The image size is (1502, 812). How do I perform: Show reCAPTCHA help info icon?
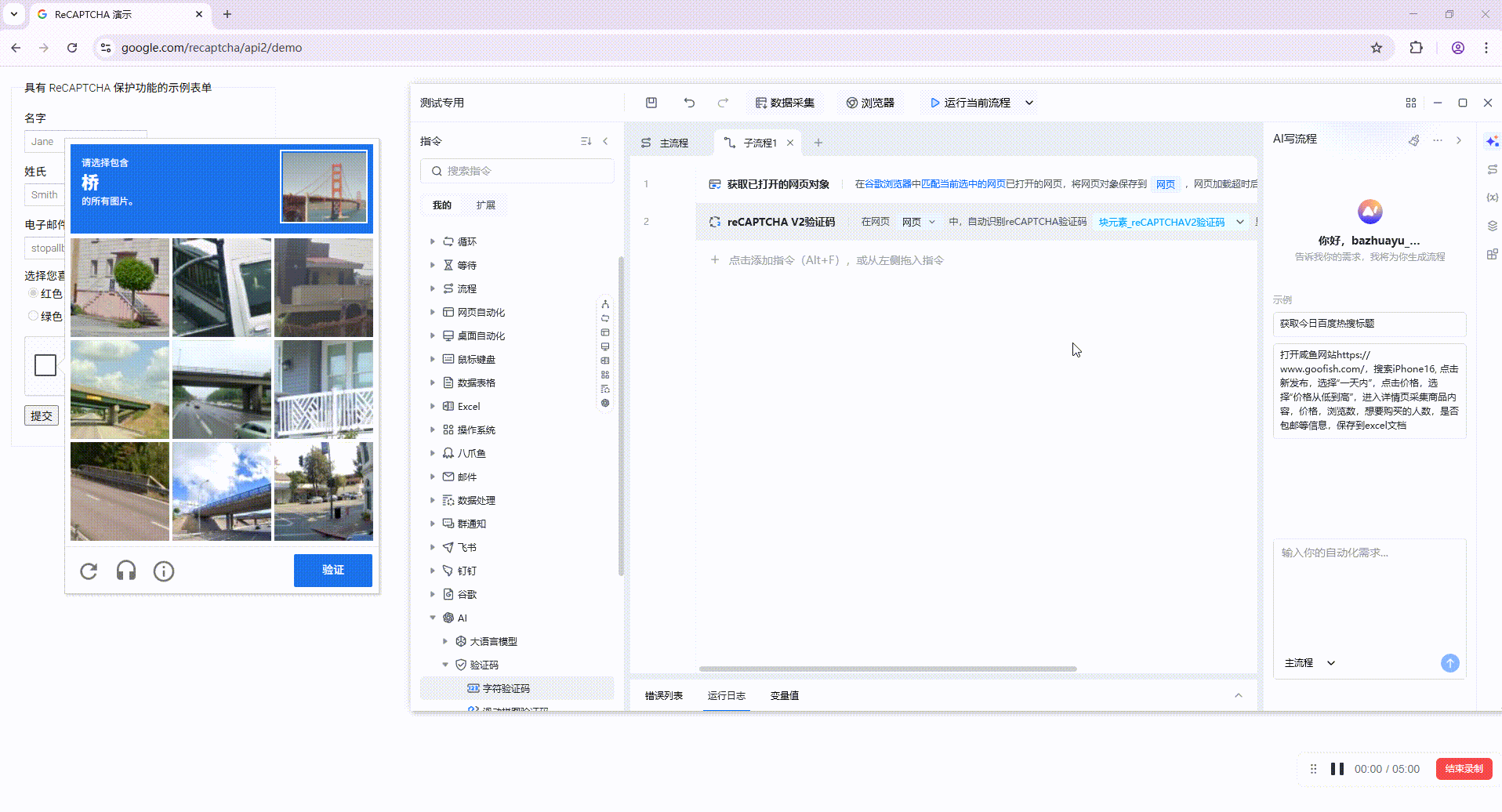point(164,571)
